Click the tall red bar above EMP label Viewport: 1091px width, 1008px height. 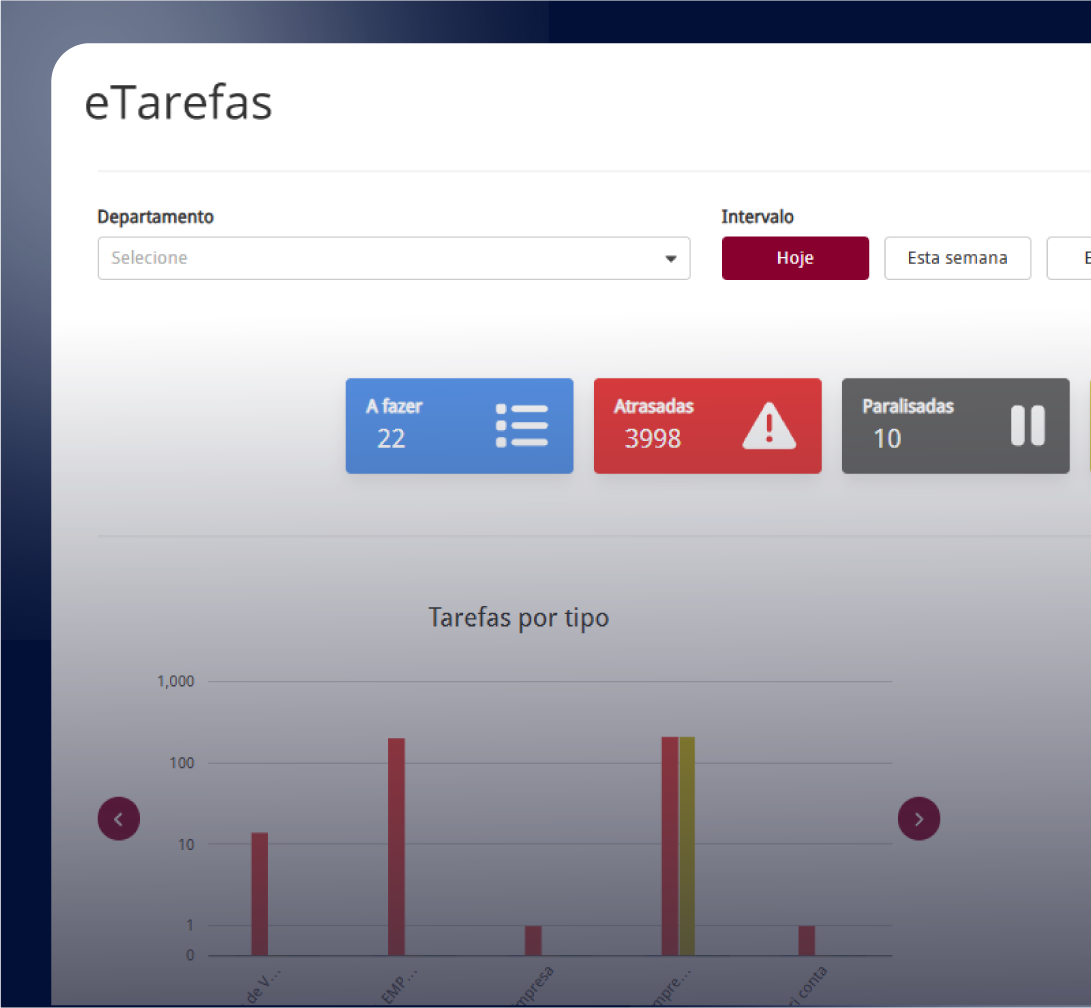[x=396, y=846]
